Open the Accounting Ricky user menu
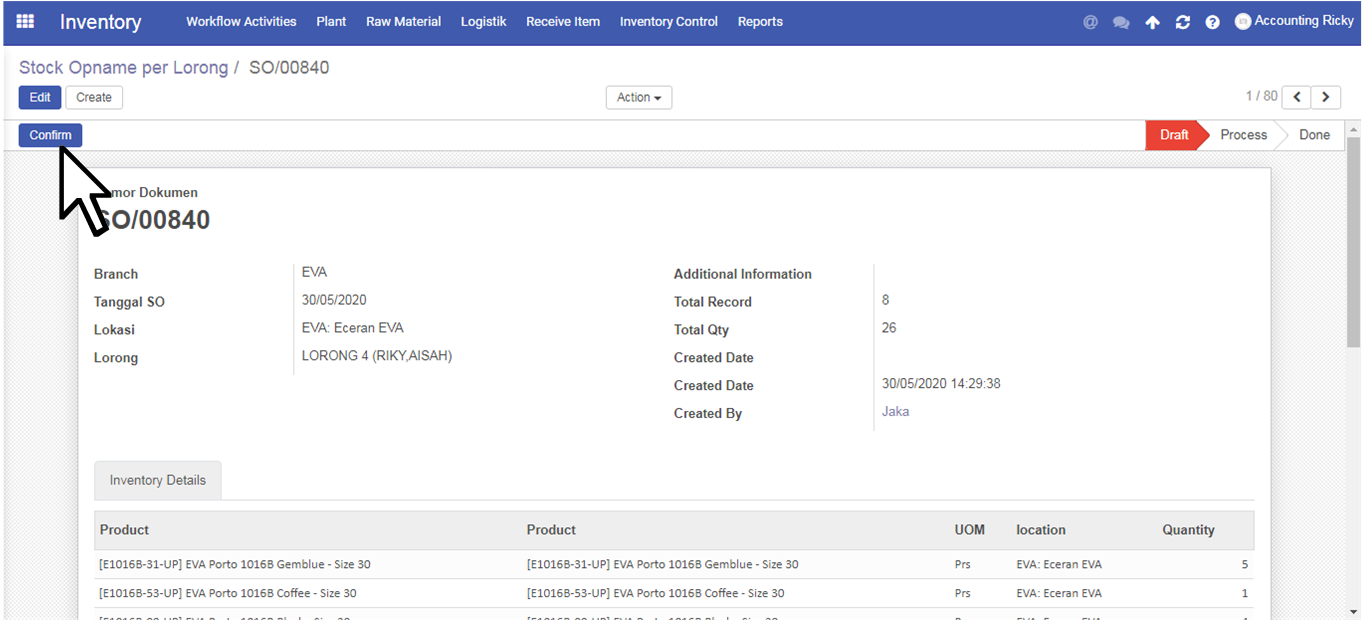Image resolution: width=1365 pixels, height=621 pixels. click(x=1294, y=21)
